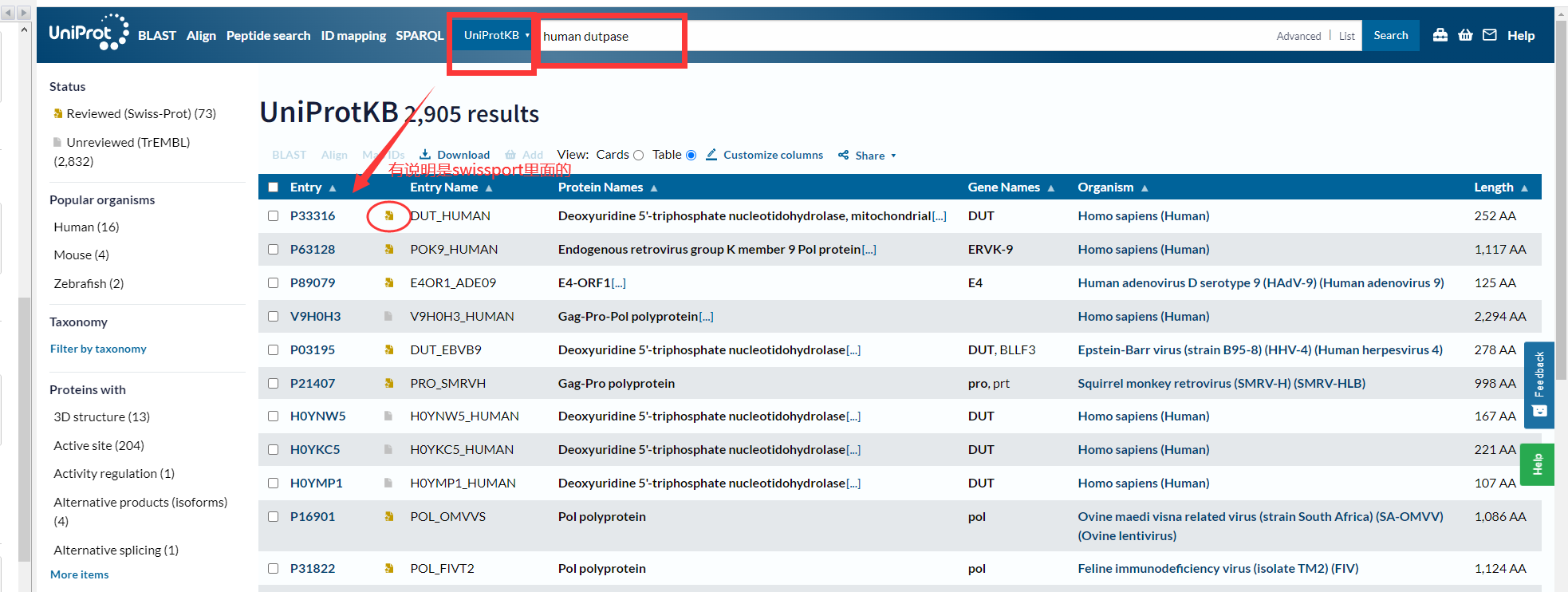Select the Cards view radio button

[638, 155]
